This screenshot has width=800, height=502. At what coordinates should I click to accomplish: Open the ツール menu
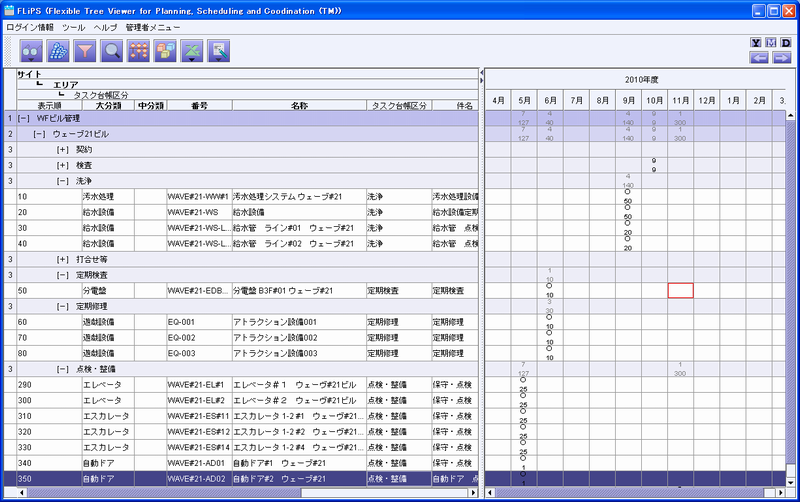[73, 28]
